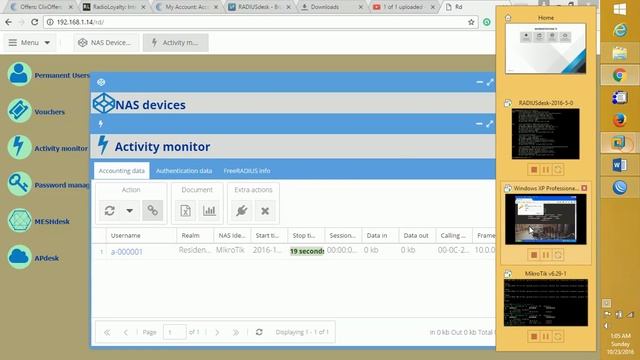Pause the MikroTik v6.29-1 VM
The image size is (640, 360).
click(546, 336)
